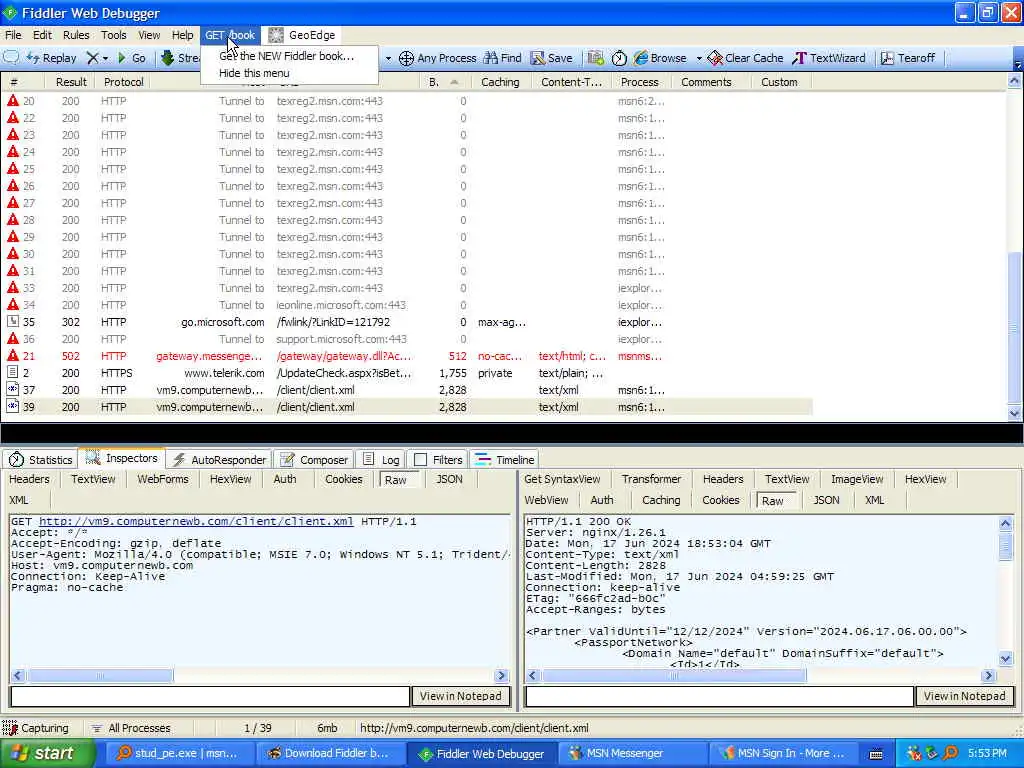This screenshot has width=1024, height=768.
Task: Open response ImageView tab
Action: (x=857, y=479)
